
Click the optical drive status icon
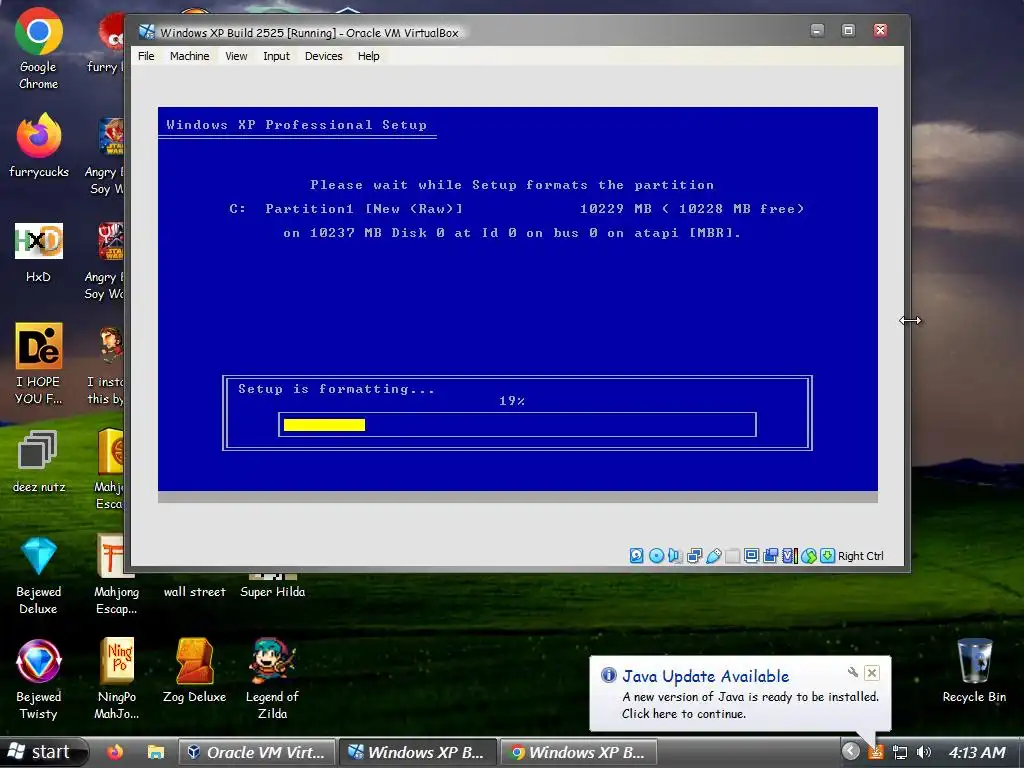click(656, 556)
